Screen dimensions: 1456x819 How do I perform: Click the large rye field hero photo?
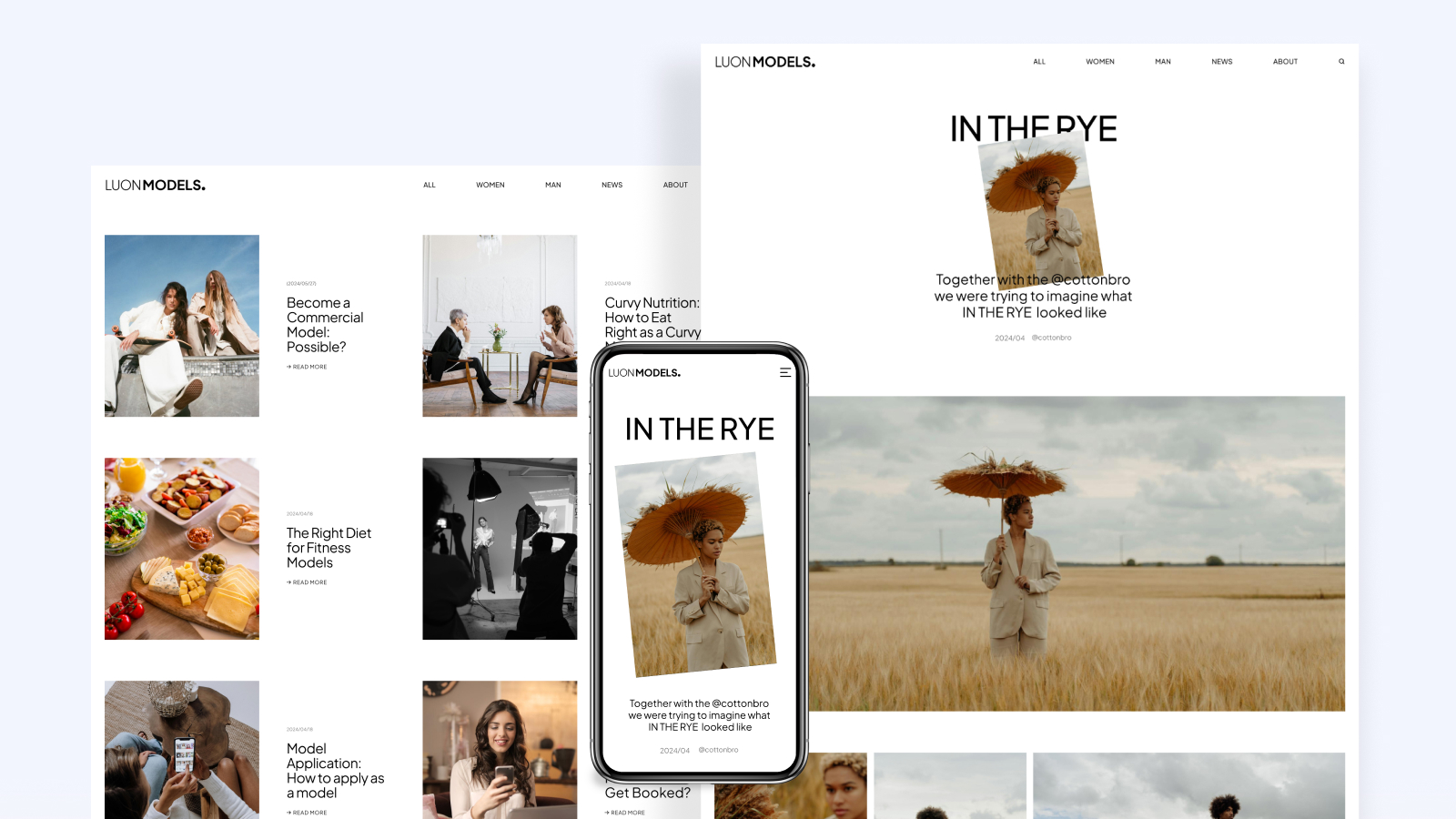click(x=1077, y=553)
